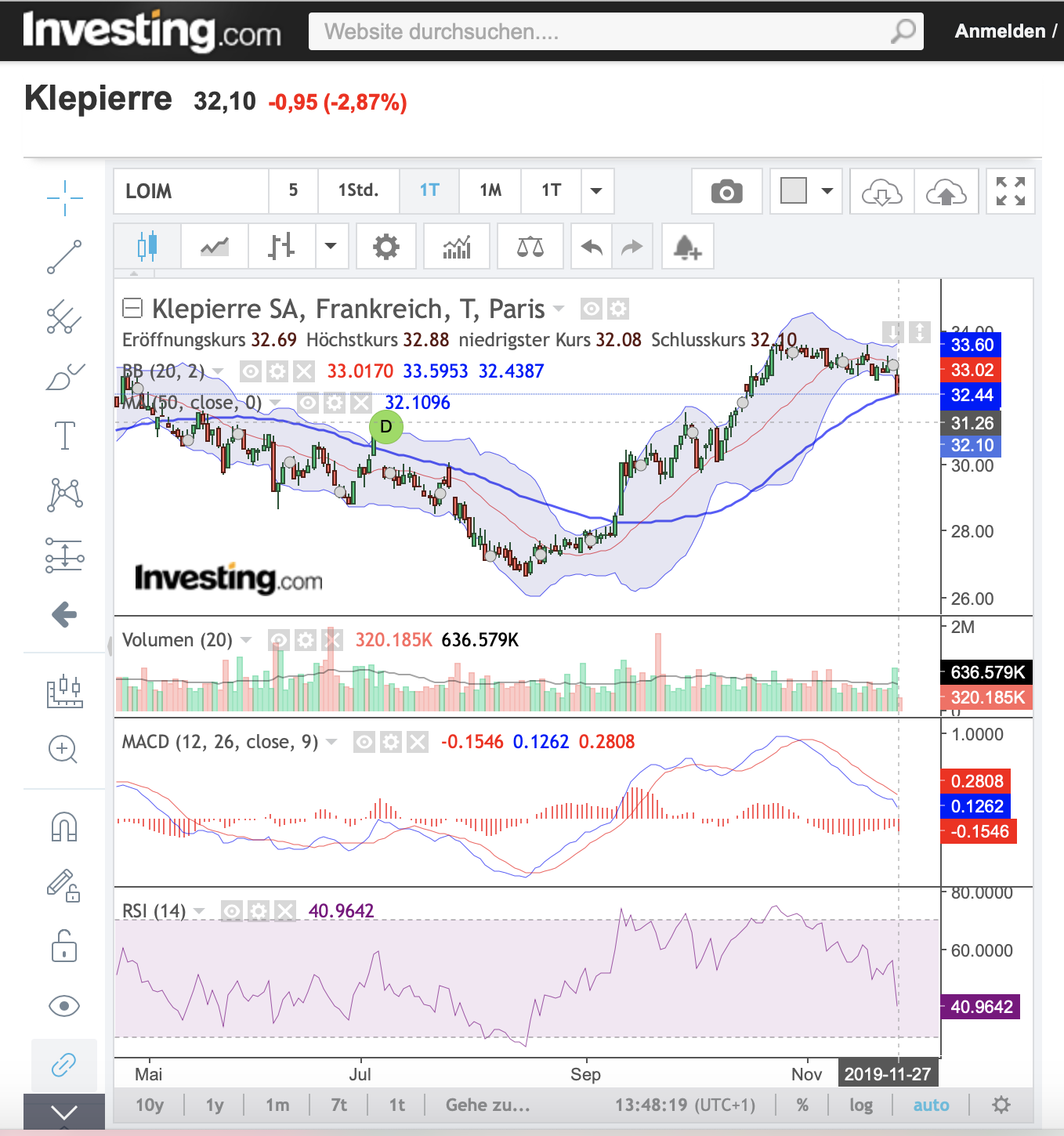
Task: Collapse the chart legend with the minus box
Action: [x=132, y=309]
